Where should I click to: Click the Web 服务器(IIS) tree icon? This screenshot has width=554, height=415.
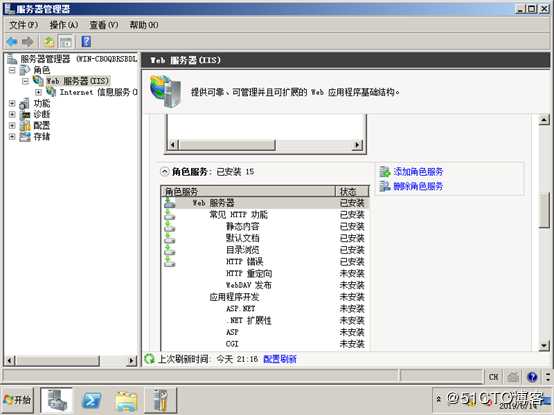tap(38, 81)
